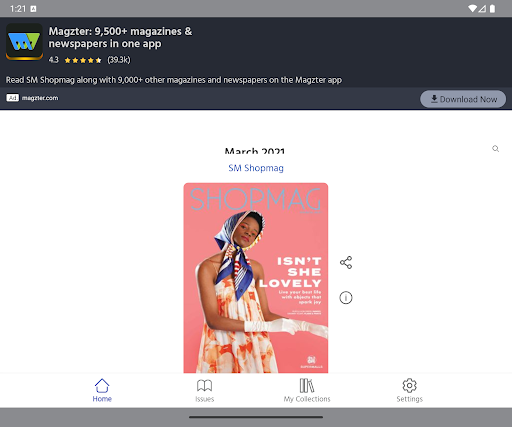Tap the search magnifier icon
The height and width of the screenshot is (427, 512).
click(x=496, y=149)
